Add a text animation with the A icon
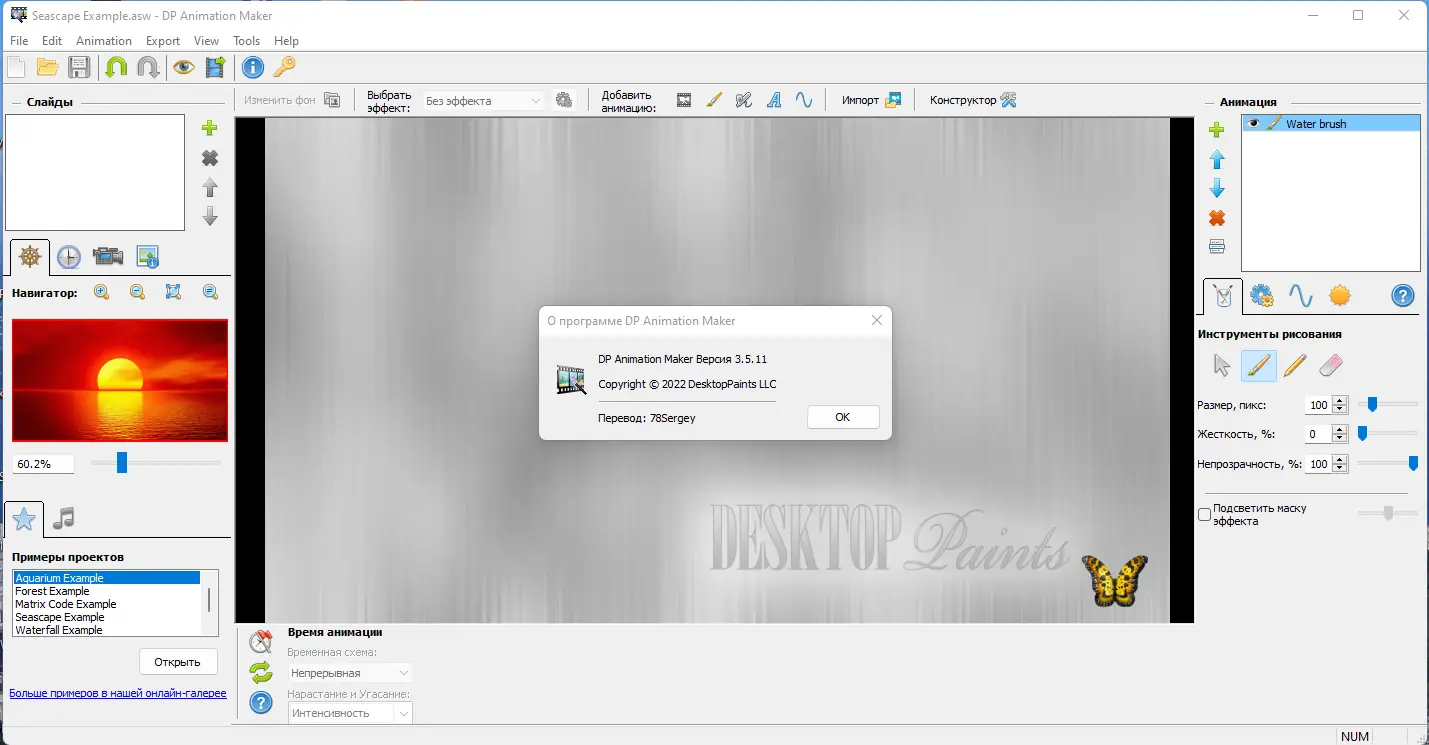Viewport: 1429px width, 745px height. pyautogui.click(x=773, y=100)
